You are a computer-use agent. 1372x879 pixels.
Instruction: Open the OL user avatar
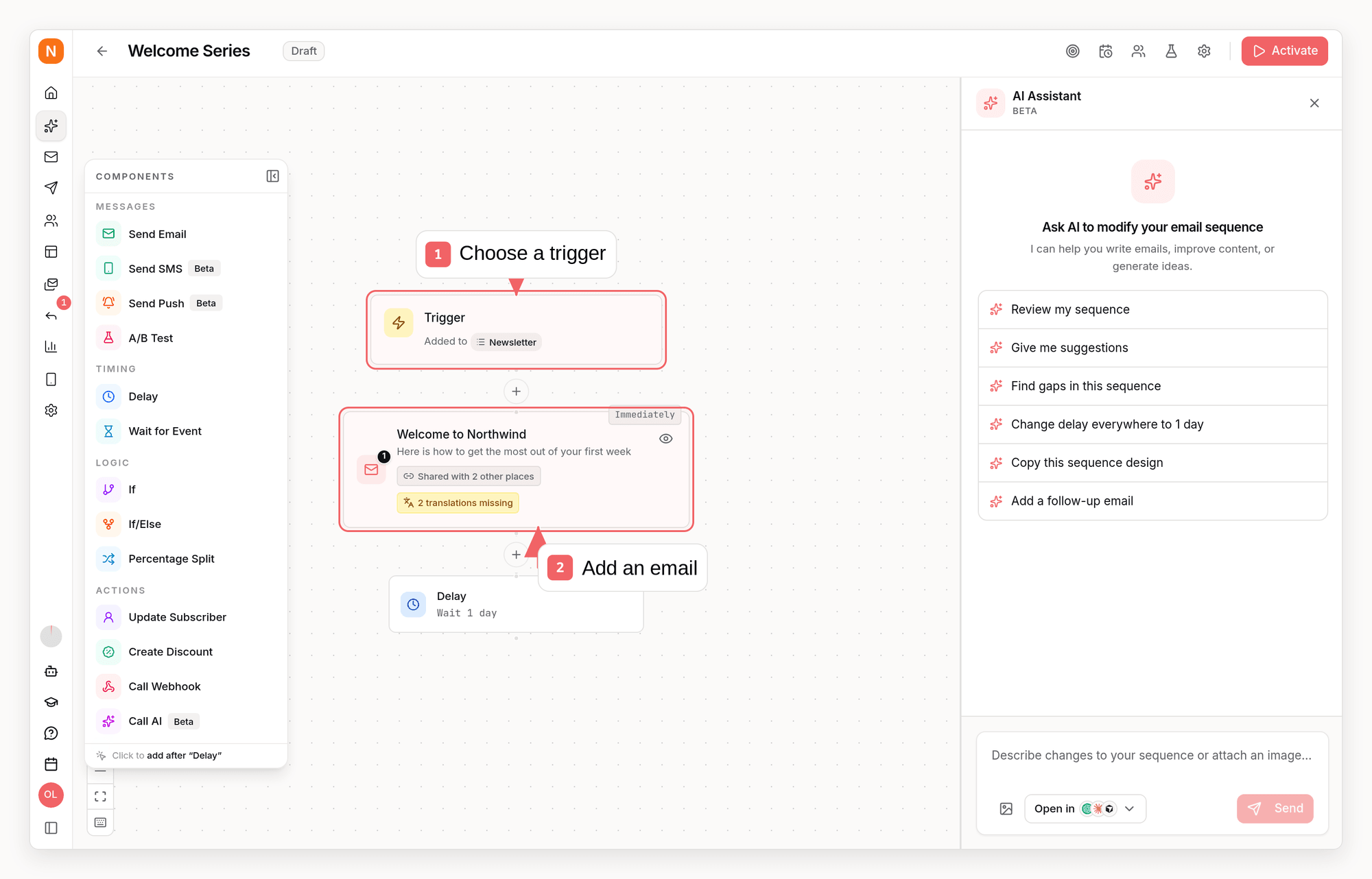coord(51,795)
